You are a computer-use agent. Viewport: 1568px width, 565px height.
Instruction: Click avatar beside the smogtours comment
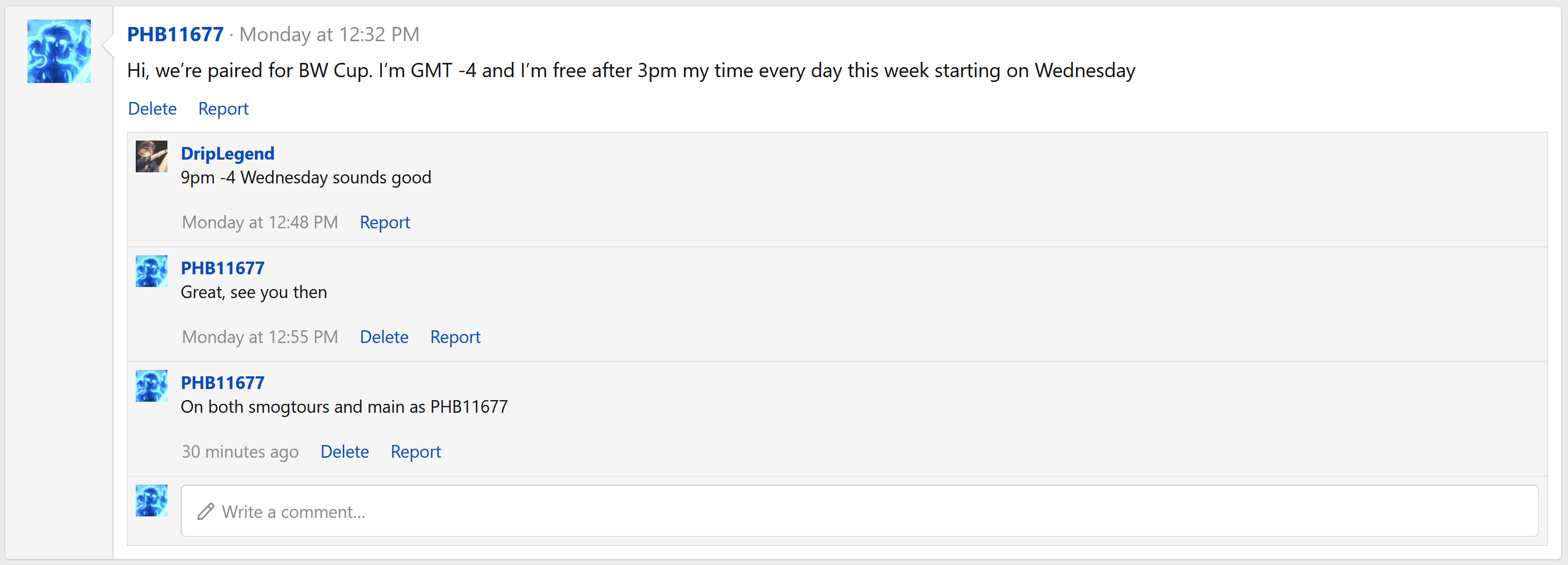pos(151,386)
